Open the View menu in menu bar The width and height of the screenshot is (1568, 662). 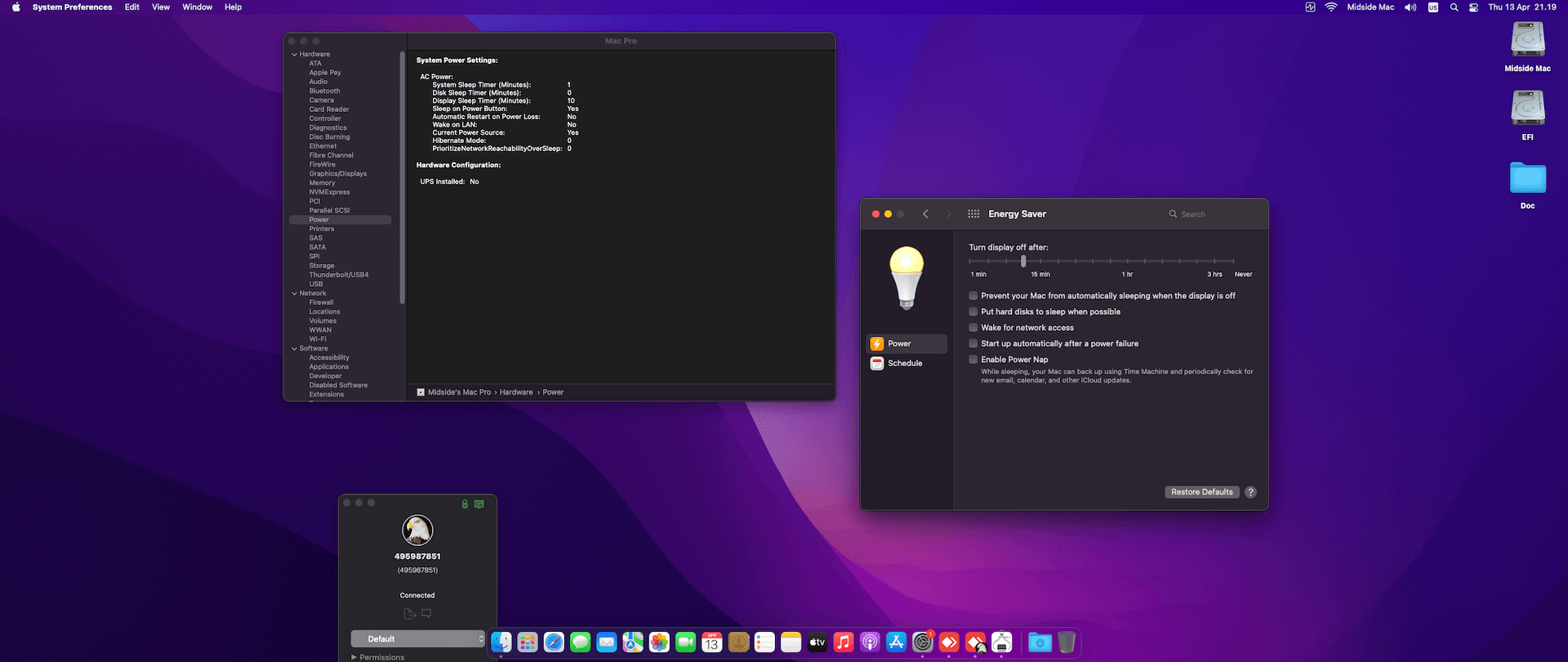(x=161, y=7)
